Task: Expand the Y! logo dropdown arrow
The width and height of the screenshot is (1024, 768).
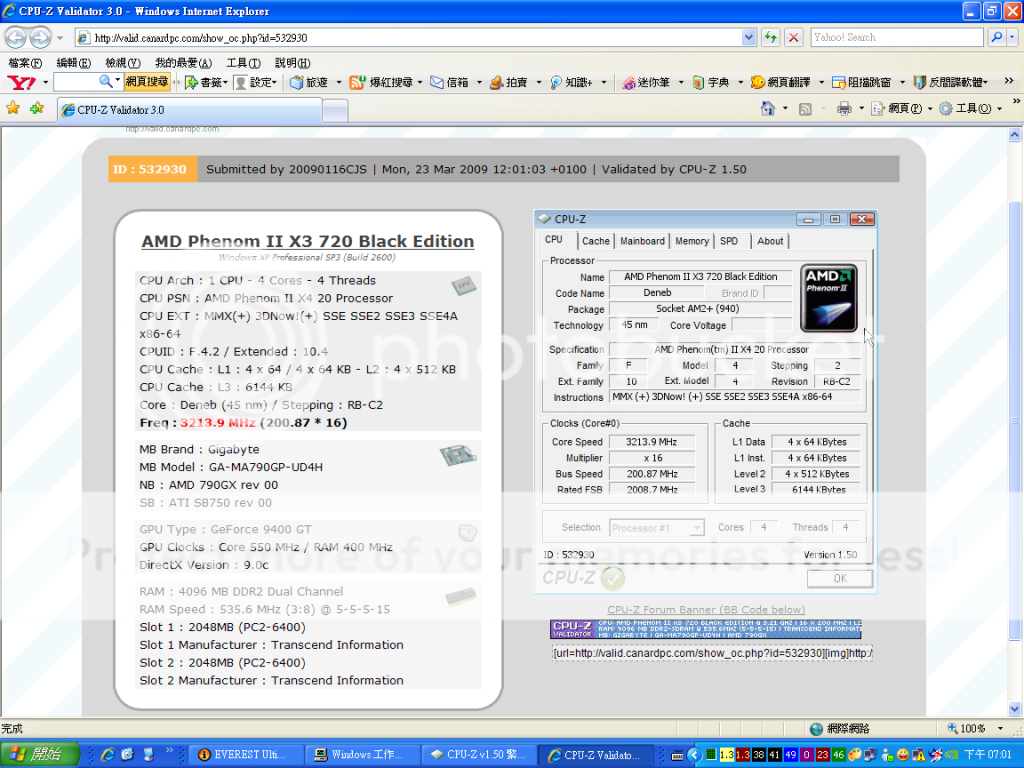Action: pos(45,82)
